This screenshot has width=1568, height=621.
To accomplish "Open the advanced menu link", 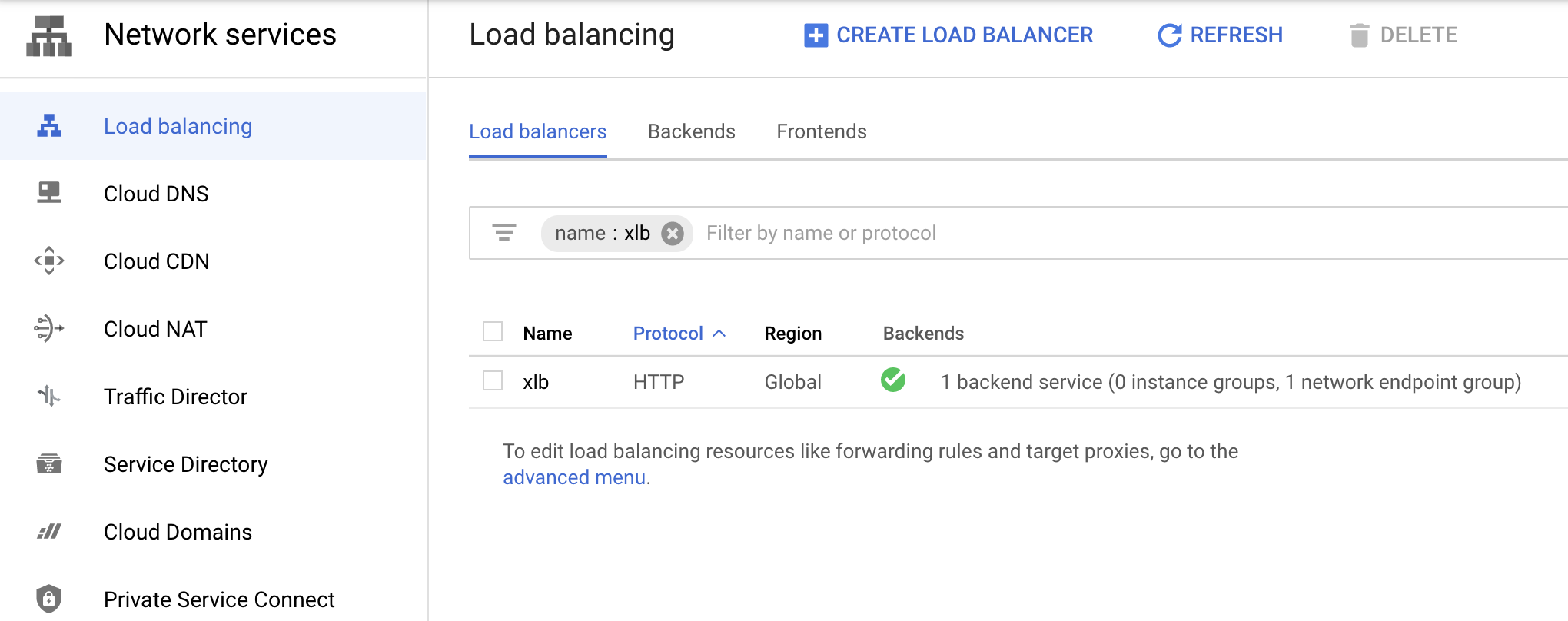I will [x=573, y=477].
